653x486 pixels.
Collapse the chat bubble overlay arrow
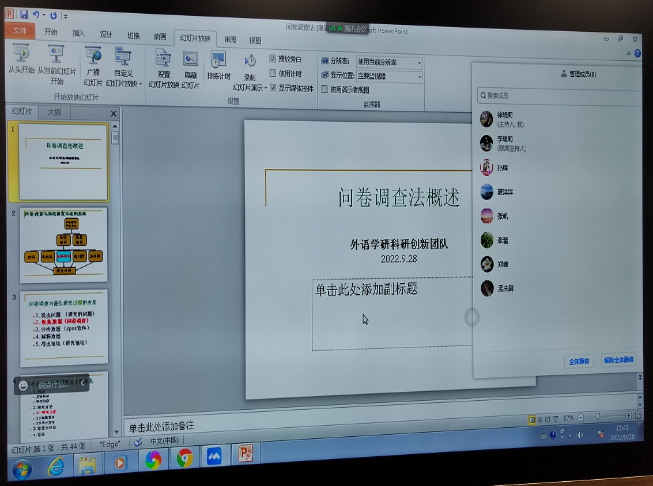(82, 383)
